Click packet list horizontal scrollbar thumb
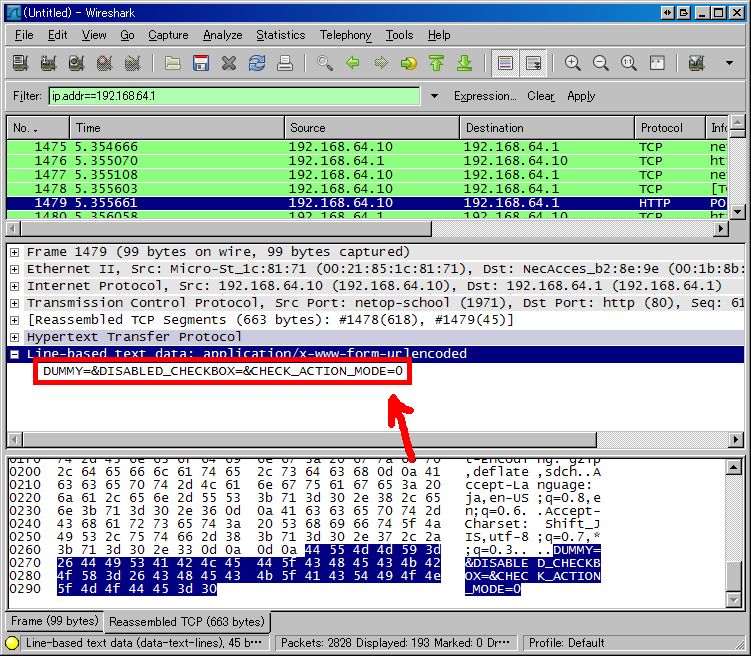Viewport: 751px width, 656px height. pyautogui.click(x=226, y=229)
